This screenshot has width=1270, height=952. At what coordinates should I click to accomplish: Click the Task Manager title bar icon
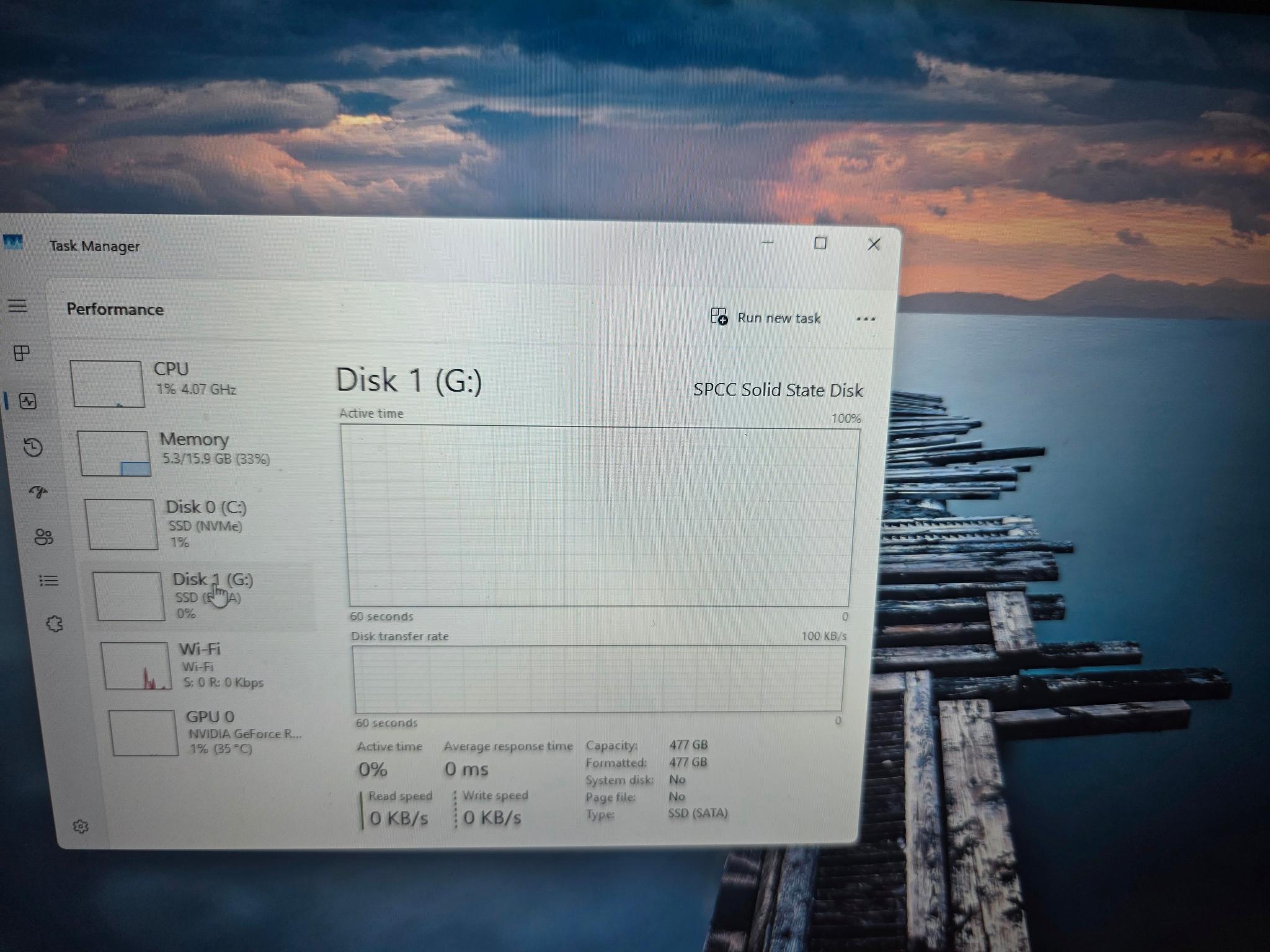[13, 242]
